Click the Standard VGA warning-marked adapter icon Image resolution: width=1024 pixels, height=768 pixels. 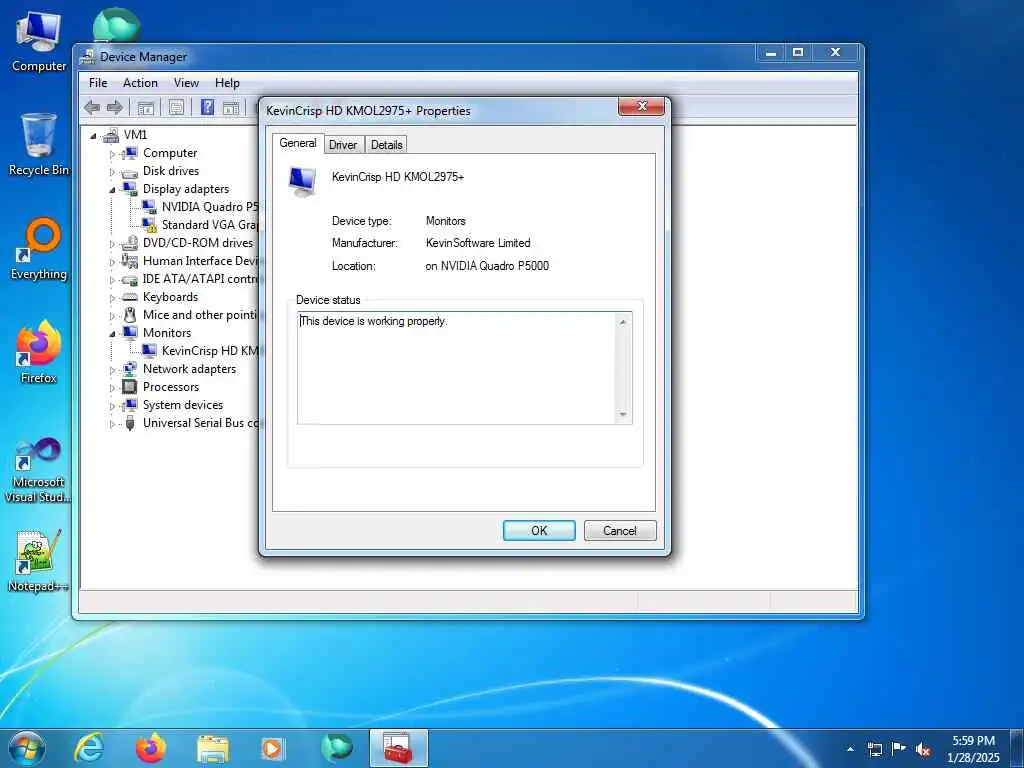click(149, 225)
